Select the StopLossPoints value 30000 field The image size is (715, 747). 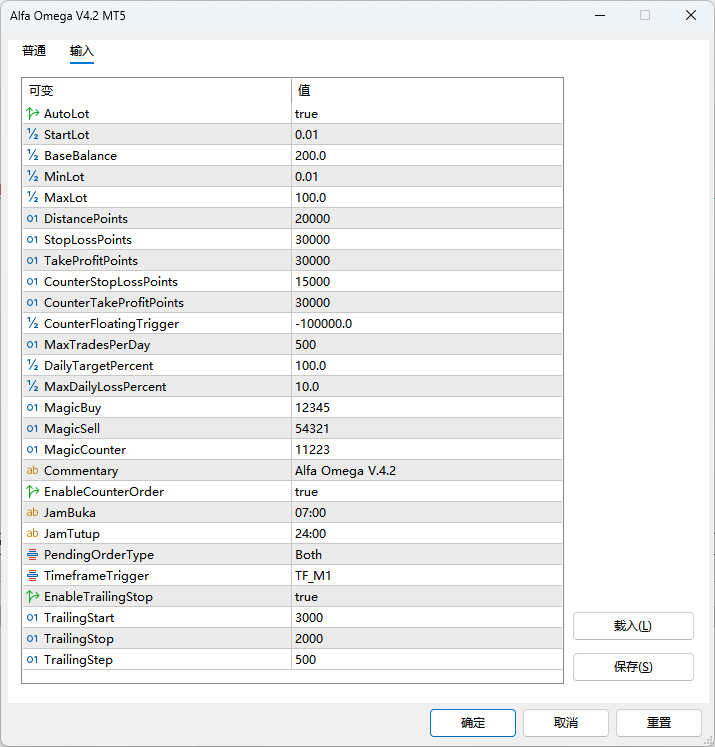click(x=426, y=240)
